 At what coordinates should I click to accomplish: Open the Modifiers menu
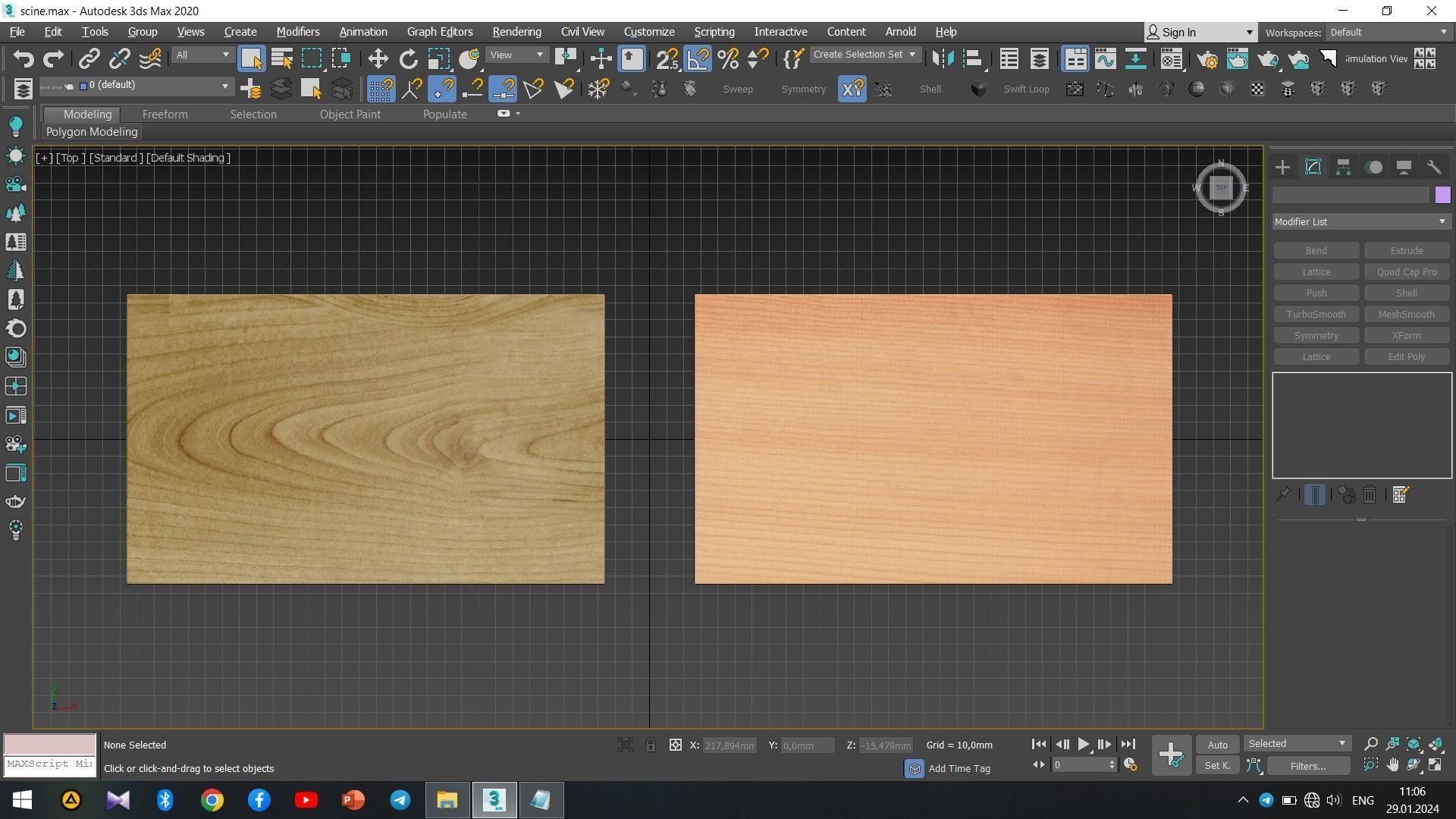[297, 32]
